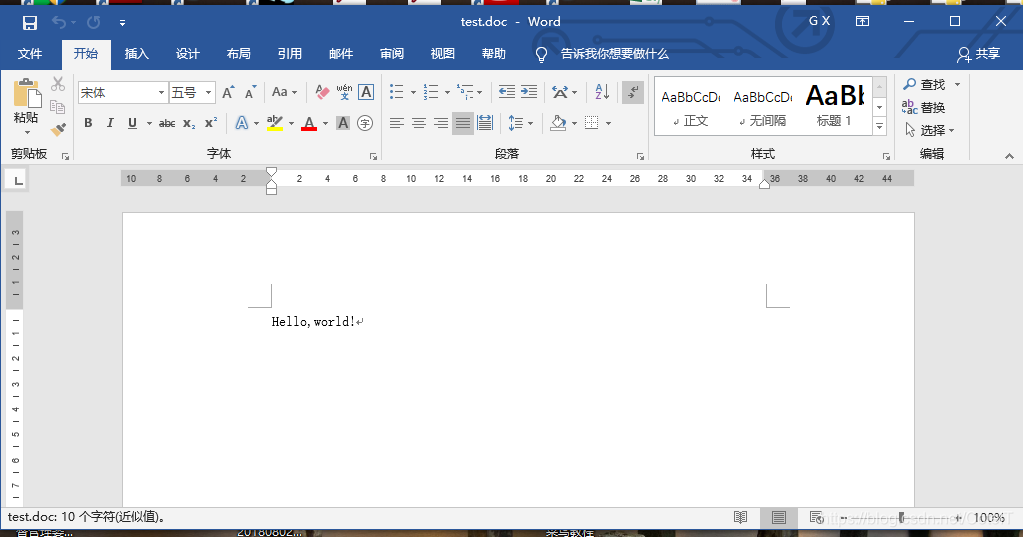Screen dimensions: 1023x537
Task: Click the Redo icon in quick access toolbar
Action: click(x=94, y=23)
